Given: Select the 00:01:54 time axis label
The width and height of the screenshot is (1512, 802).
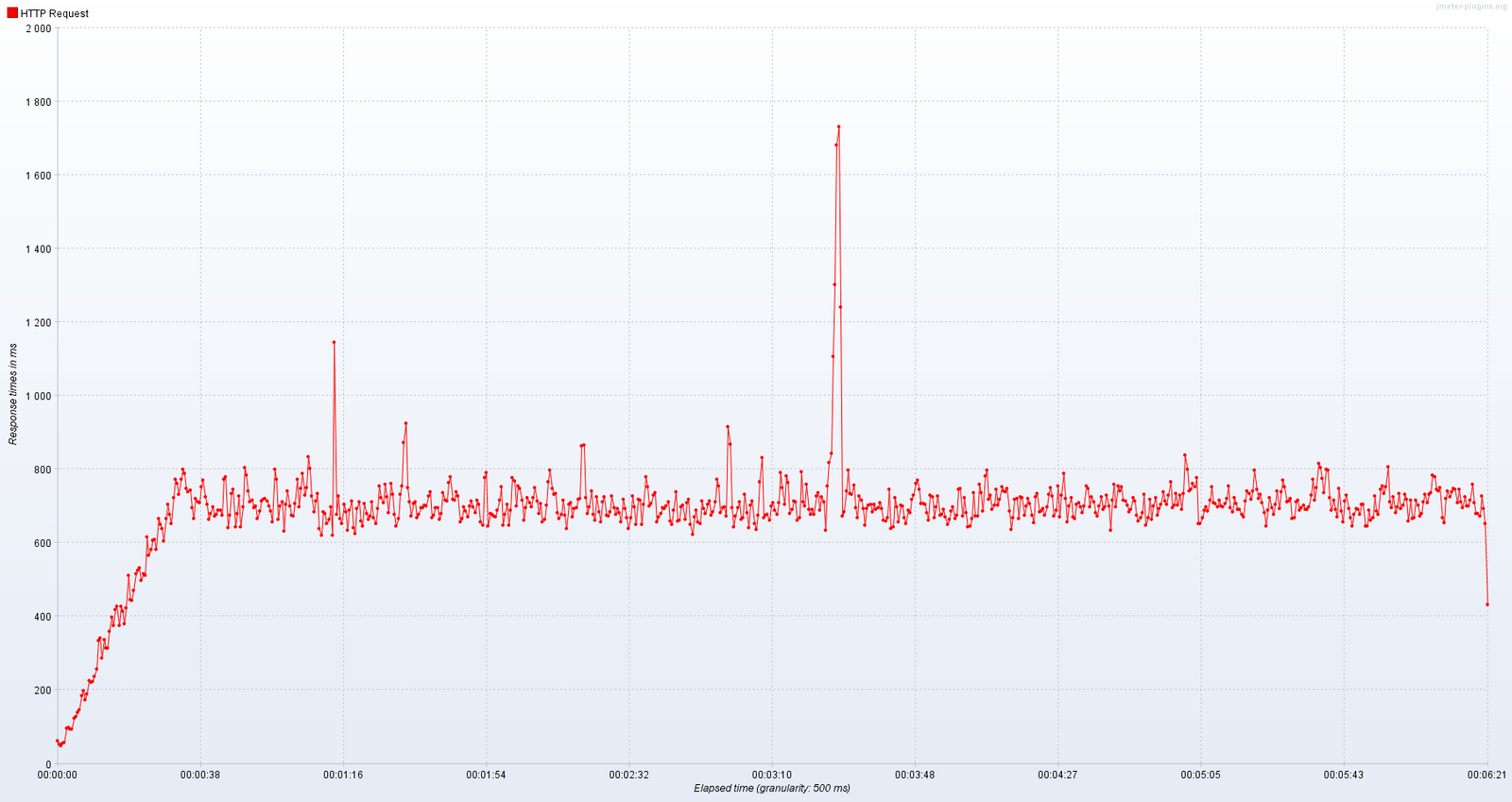Looking at the screenshot, I should (486, 775).
